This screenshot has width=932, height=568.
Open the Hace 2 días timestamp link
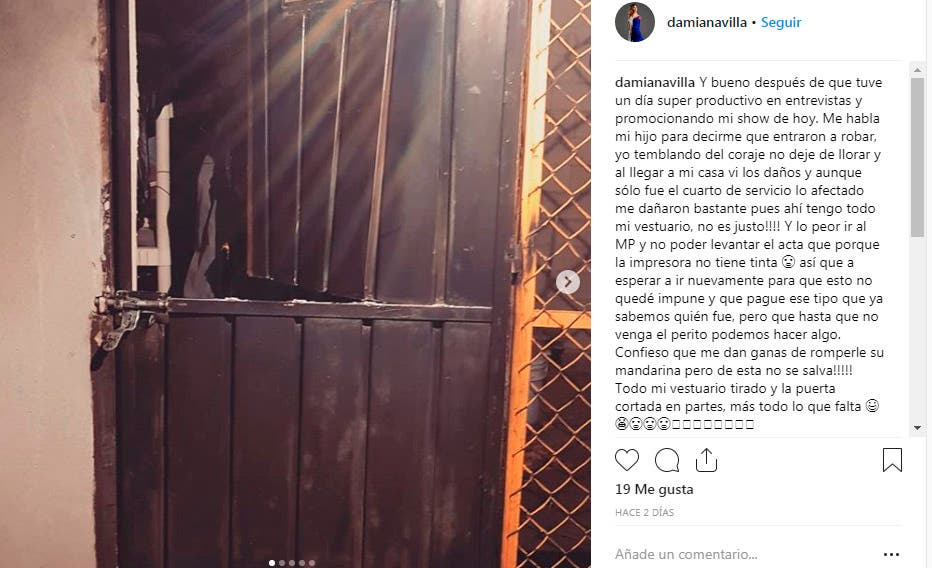(x=644, y=512)
